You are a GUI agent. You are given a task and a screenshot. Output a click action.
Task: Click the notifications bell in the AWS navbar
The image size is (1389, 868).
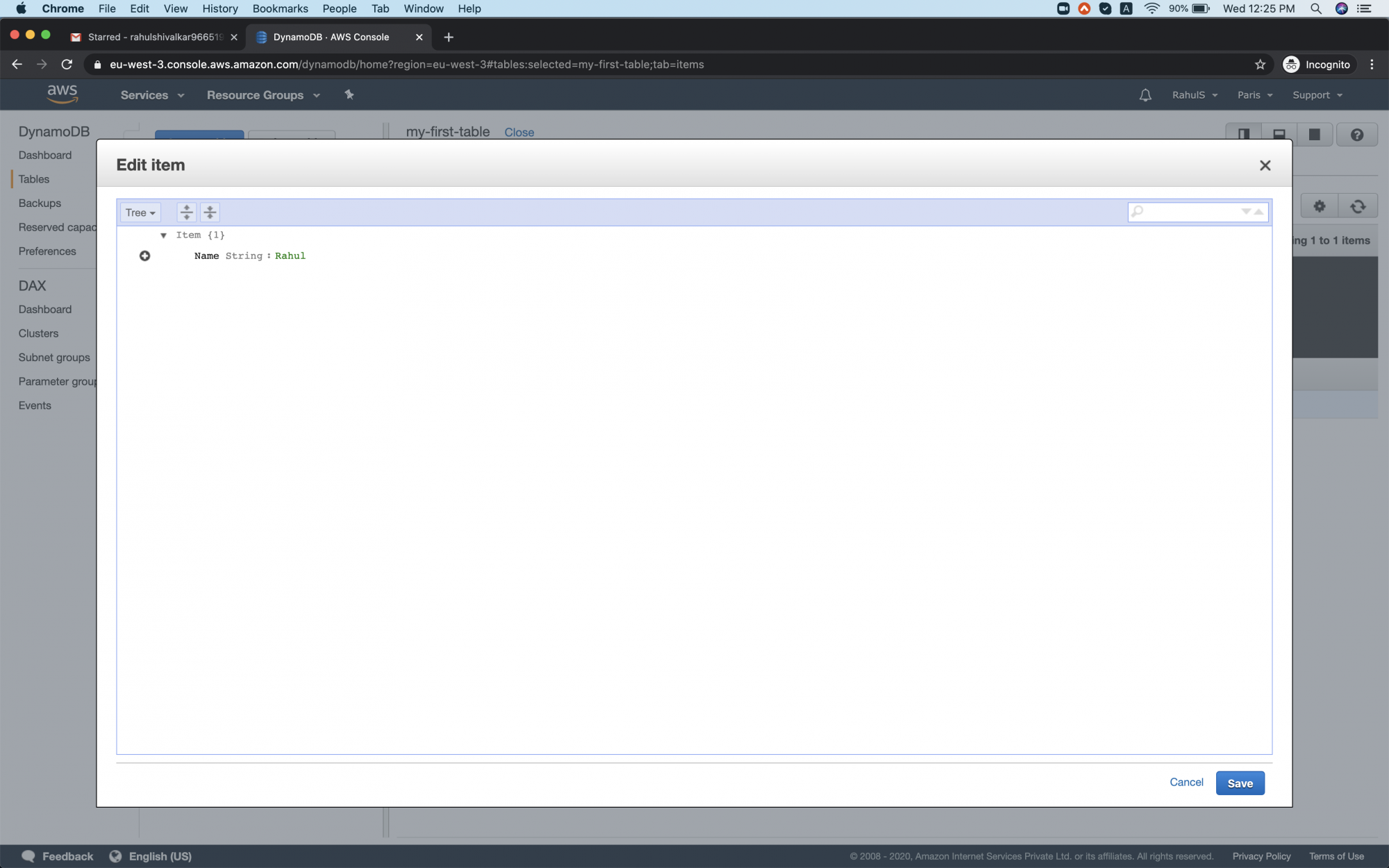(1145, 94)
